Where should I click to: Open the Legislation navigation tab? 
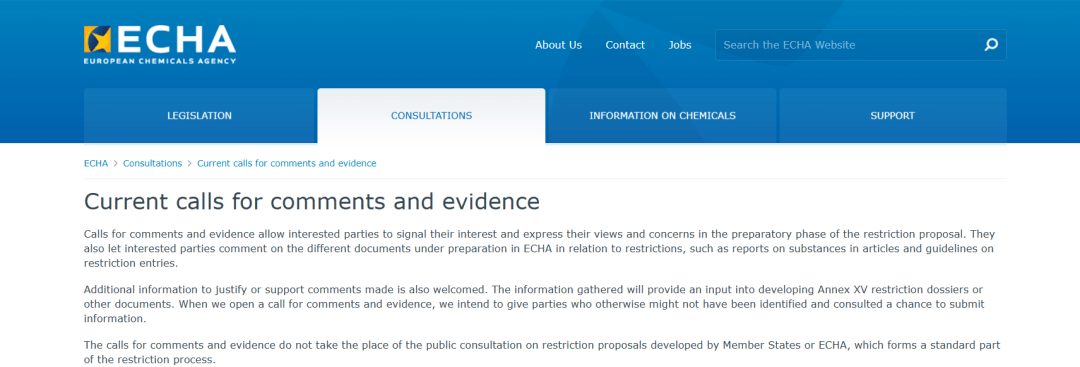click(199, 116)
